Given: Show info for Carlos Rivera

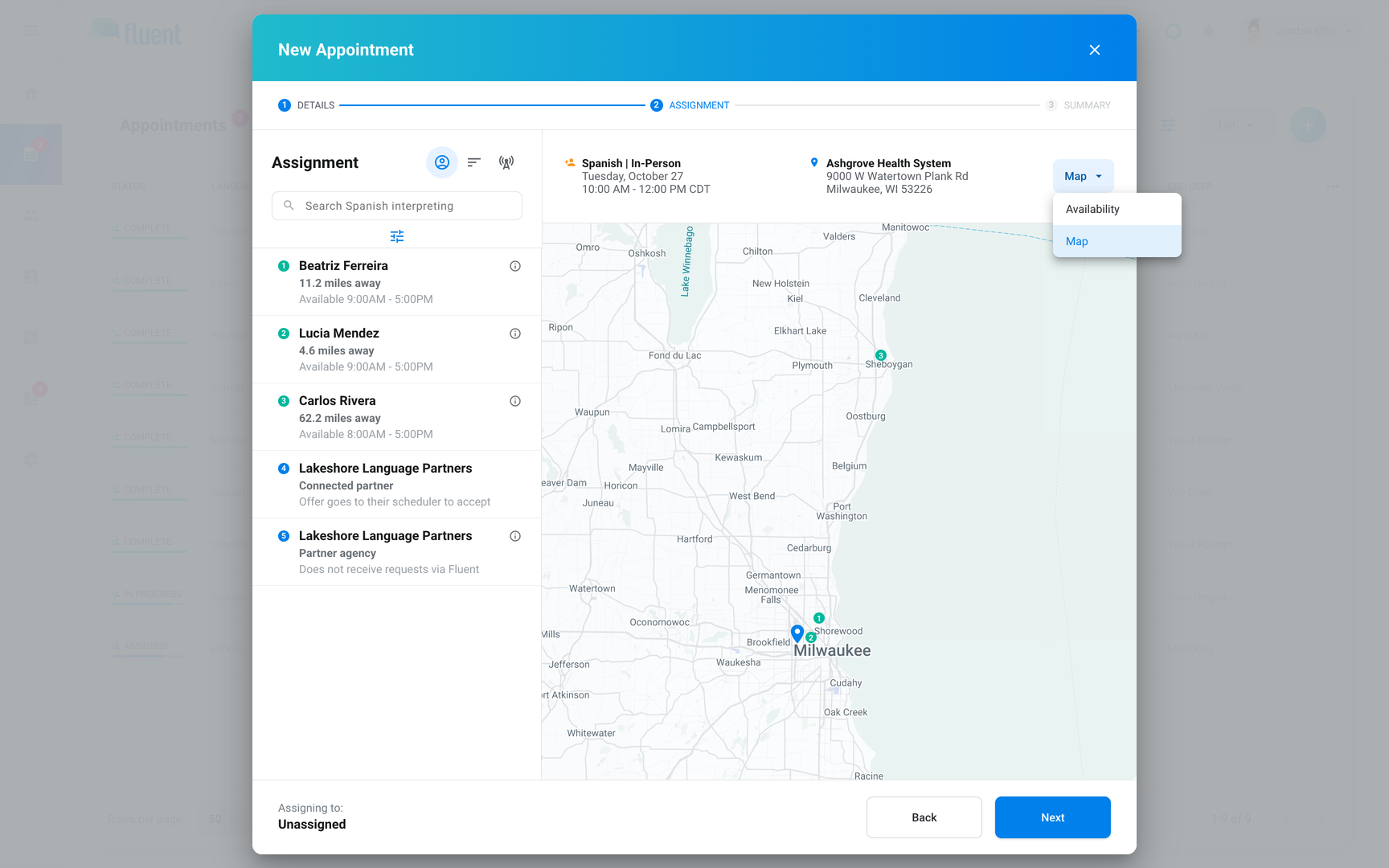Looking at the screenshot, I should click(515, 401).
